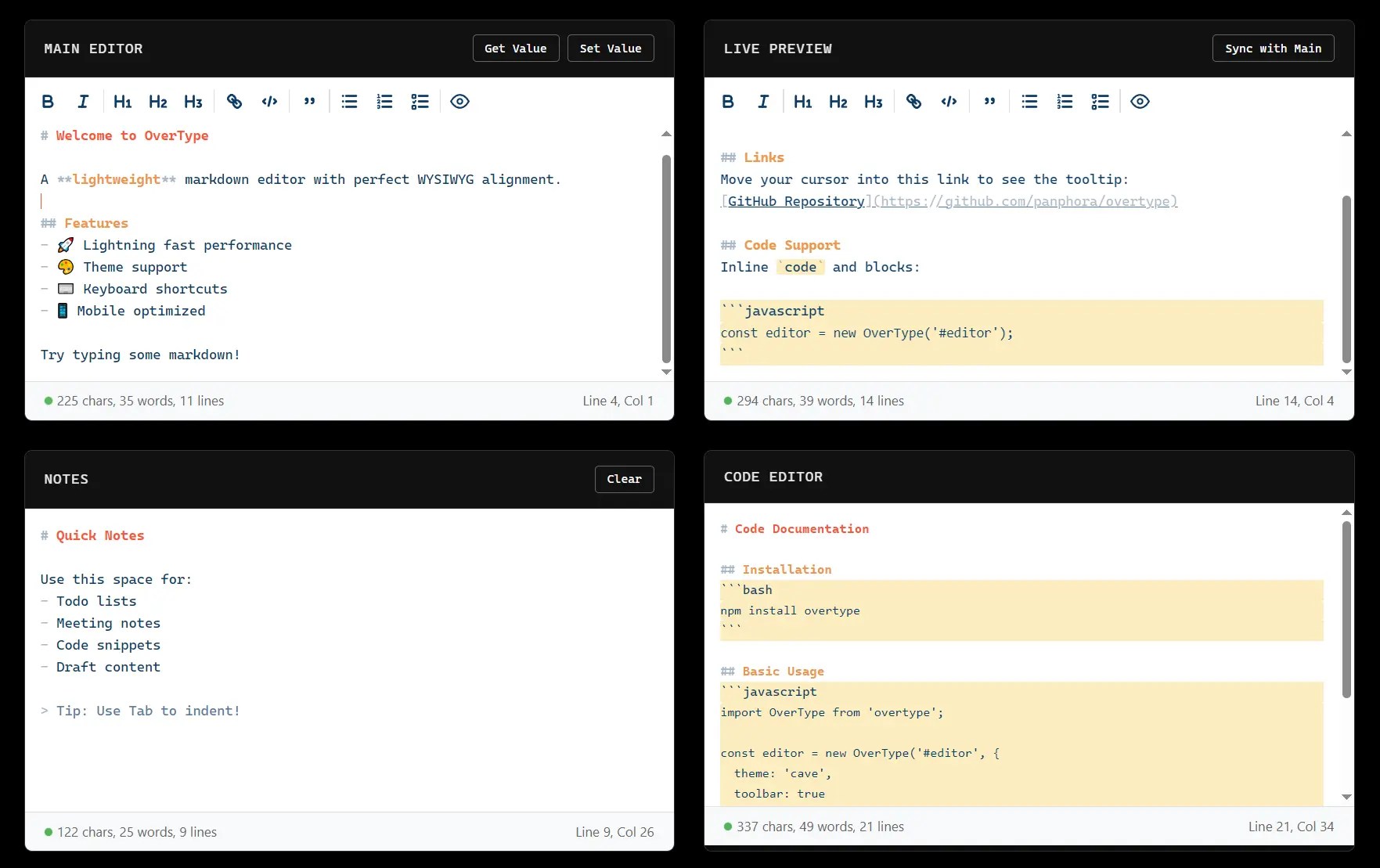The width and height of the screenshot is (1380, 868).
Task: Create task list in Main Editor
Action: point(420,101)
